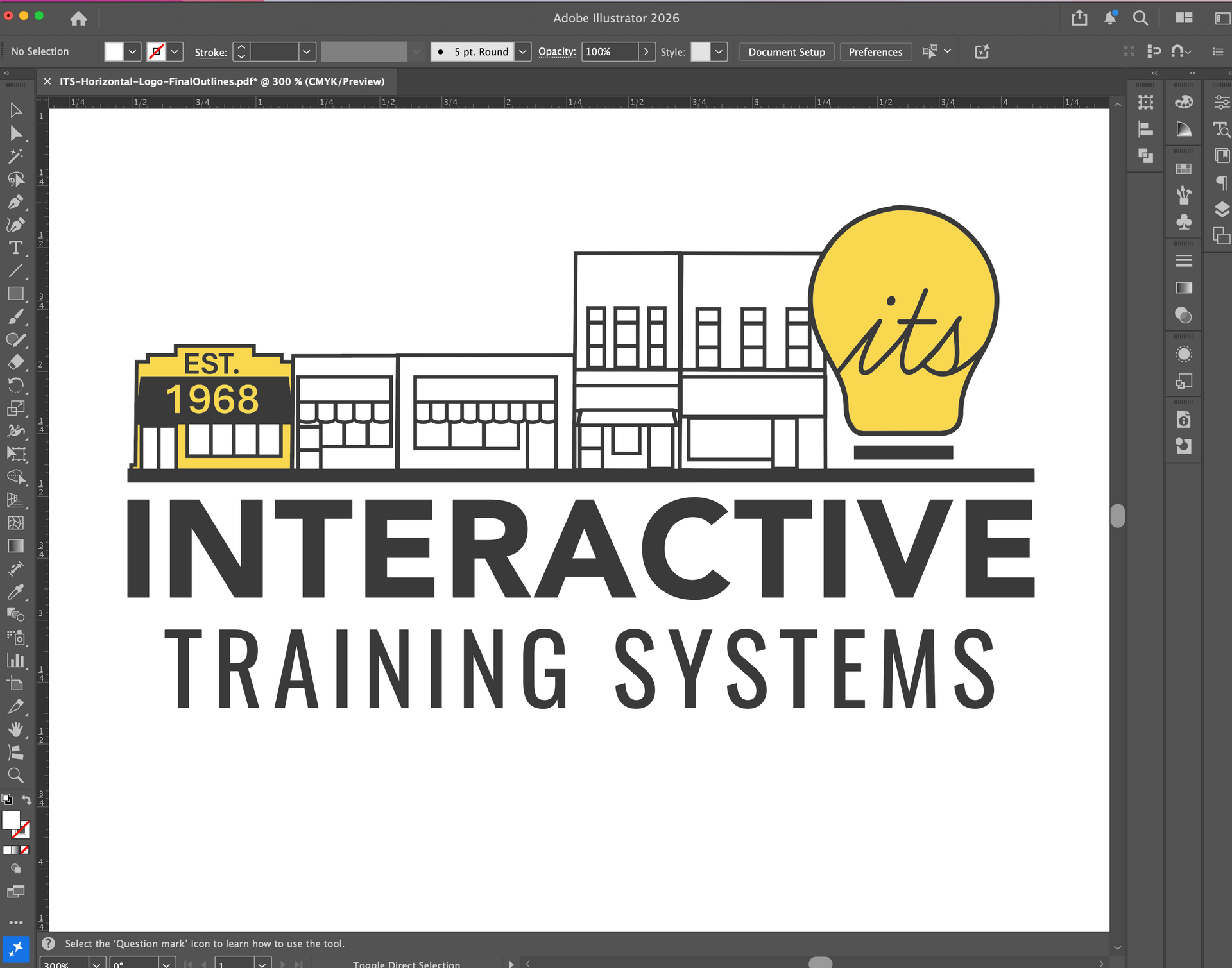Click the Preferences button

pos(875,52)
